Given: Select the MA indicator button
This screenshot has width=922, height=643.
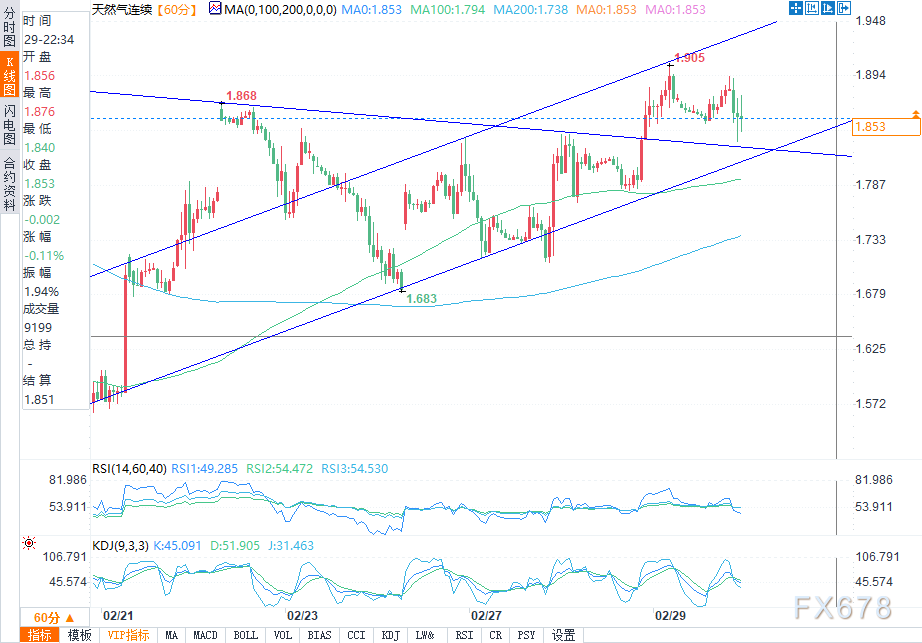Looking at the screenshot, I should pos(172,635).
